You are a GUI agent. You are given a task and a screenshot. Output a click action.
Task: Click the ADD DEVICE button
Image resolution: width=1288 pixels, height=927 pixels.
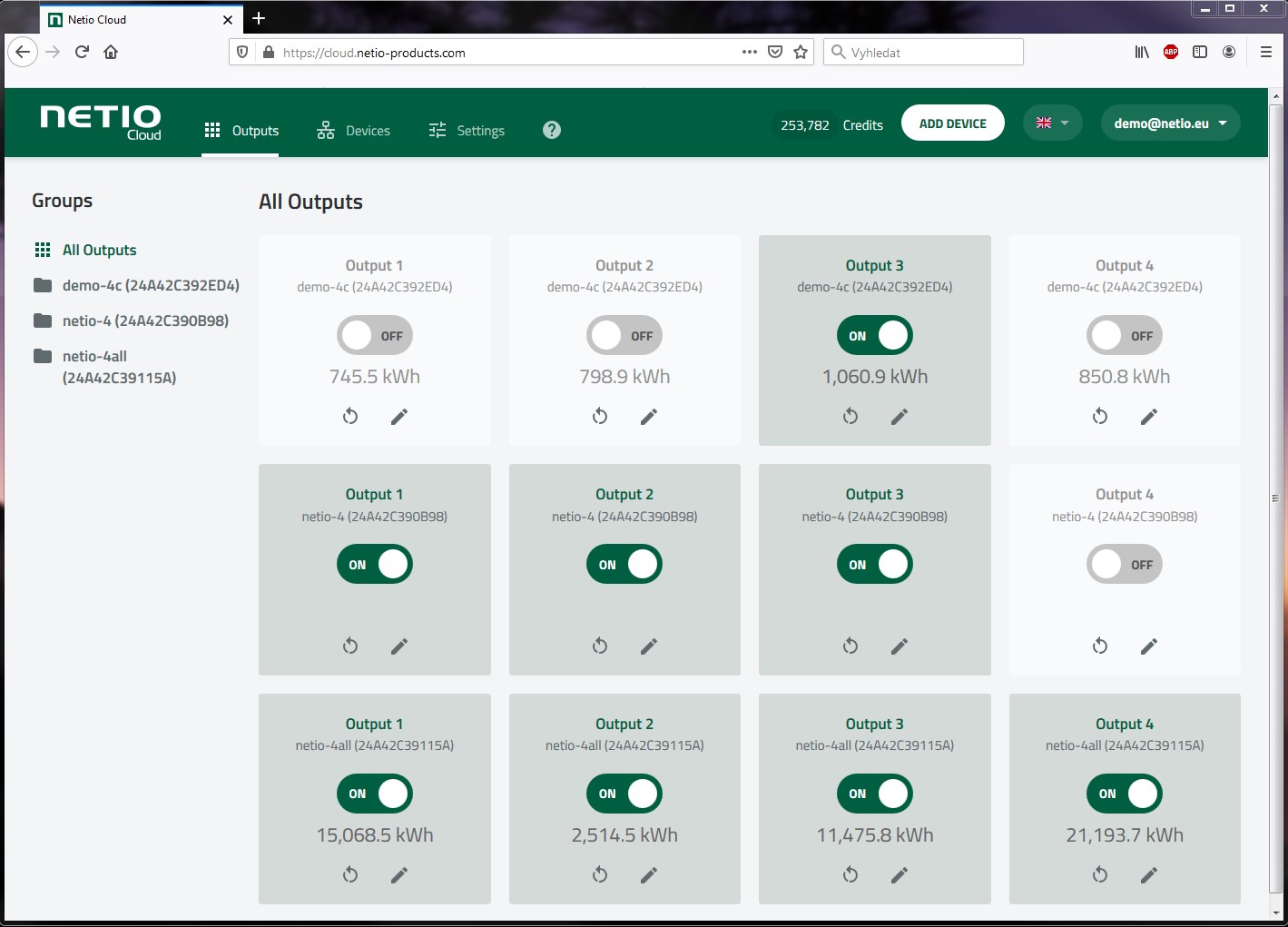pos(953,123)
